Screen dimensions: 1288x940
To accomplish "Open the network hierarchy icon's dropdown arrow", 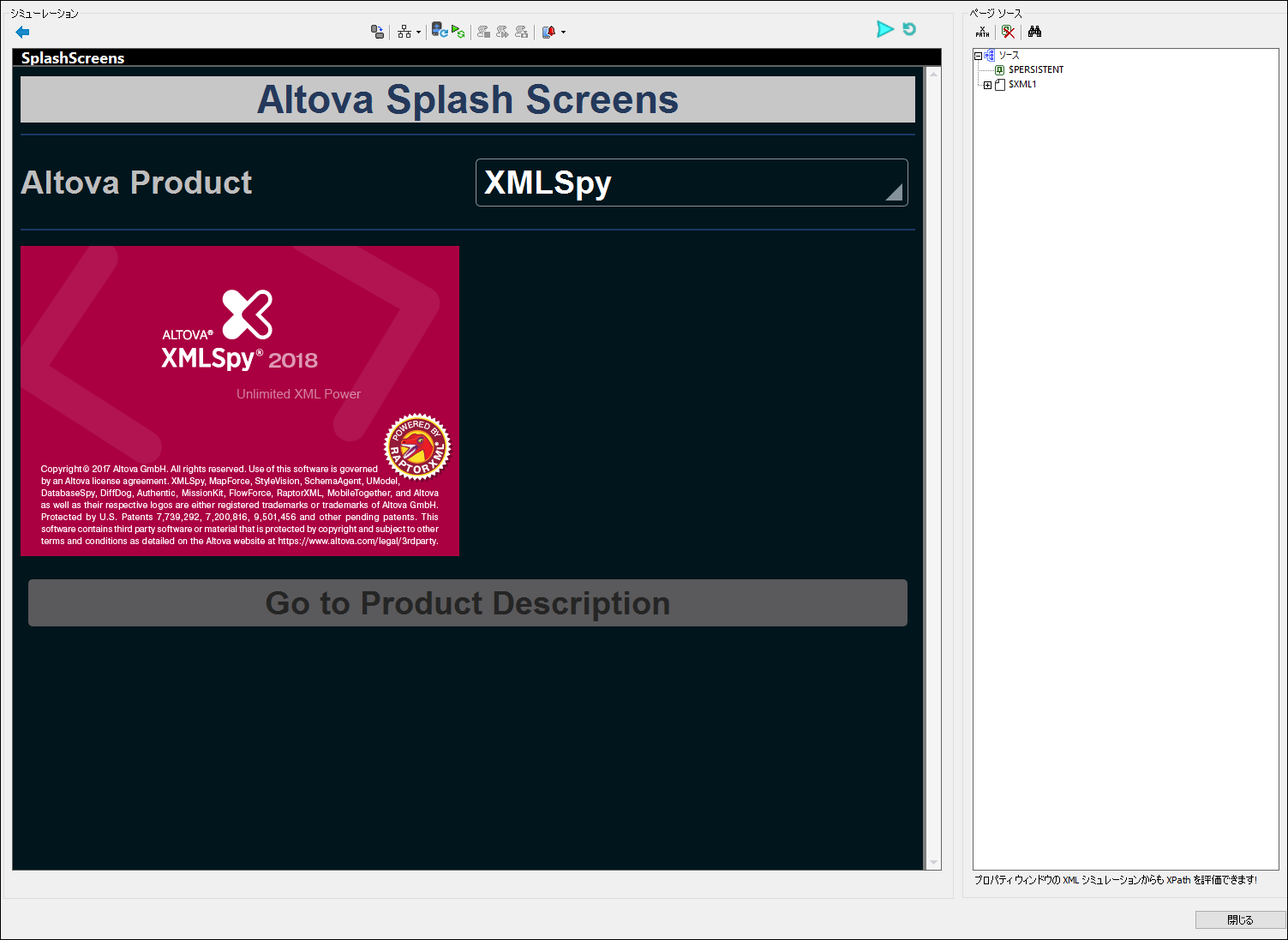I will [x=418, y=33].
